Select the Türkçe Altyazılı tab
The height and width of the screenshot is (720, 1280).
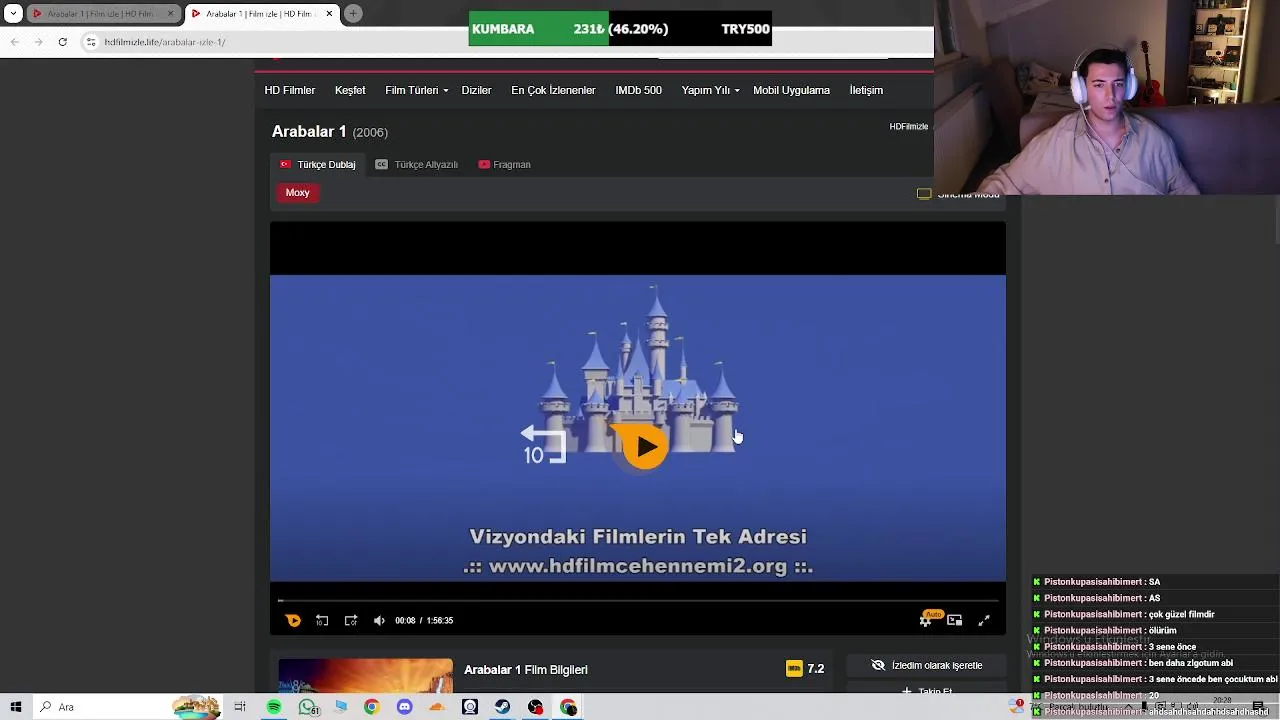(417, 164)
